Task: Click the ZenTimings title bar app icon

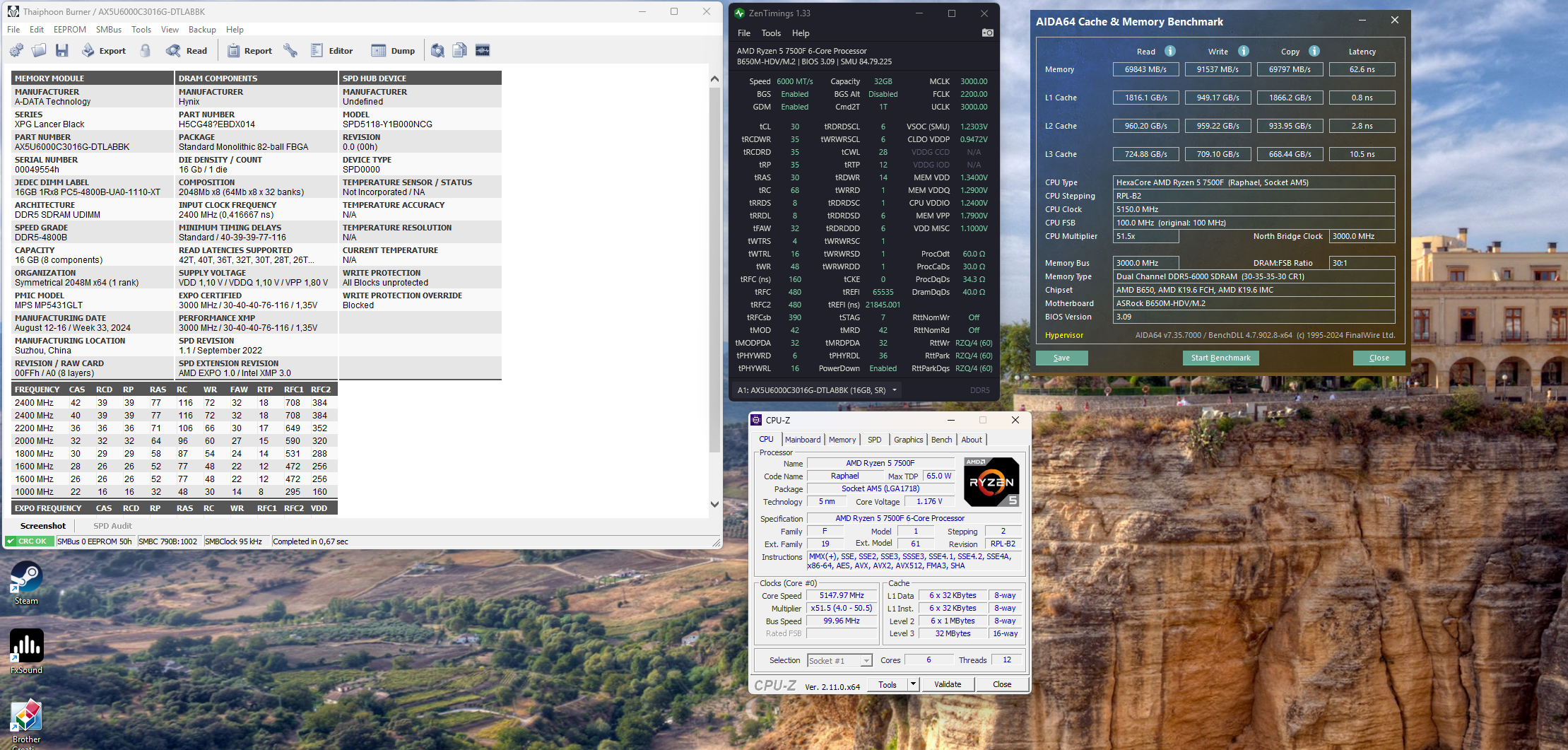Action: click(739, 13)
